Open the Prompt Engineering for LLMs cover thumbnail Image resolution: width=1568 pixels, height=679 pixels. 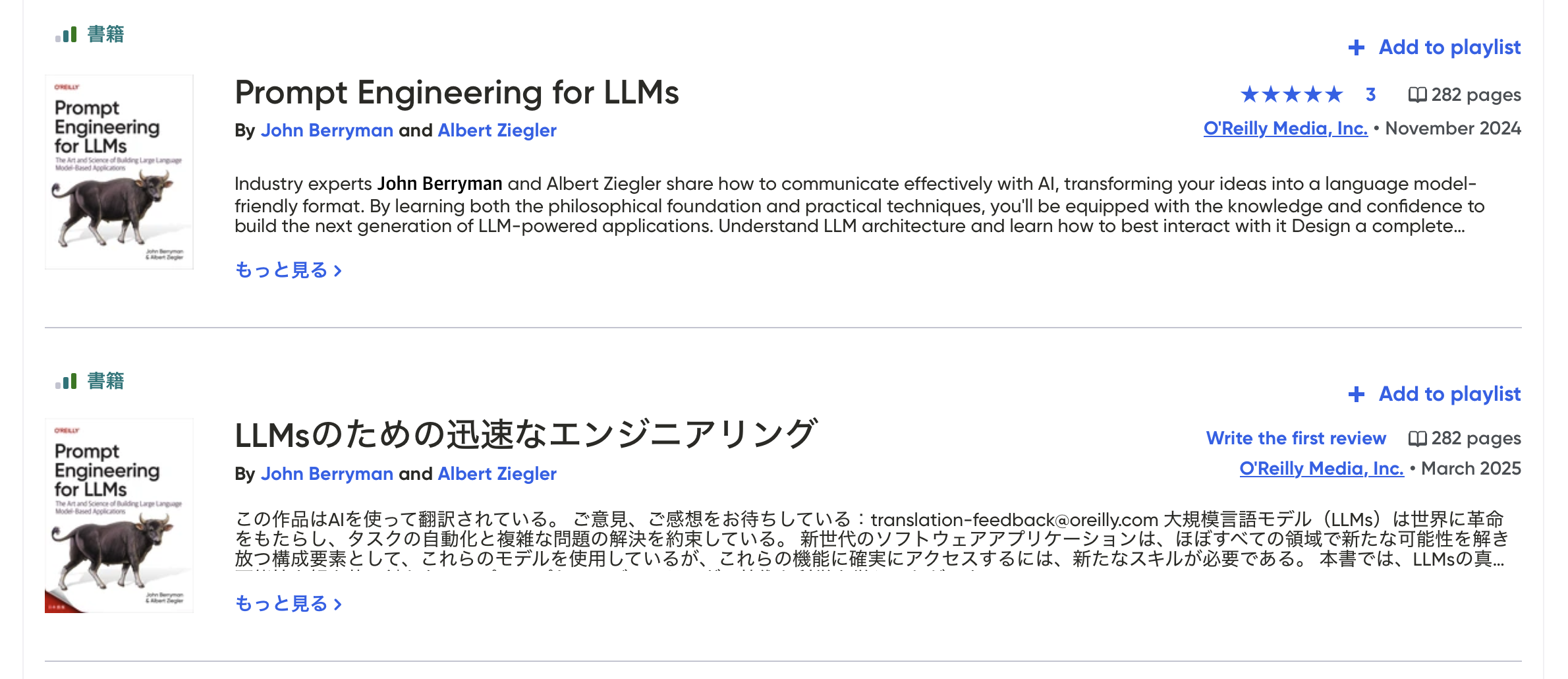[119, 172]
